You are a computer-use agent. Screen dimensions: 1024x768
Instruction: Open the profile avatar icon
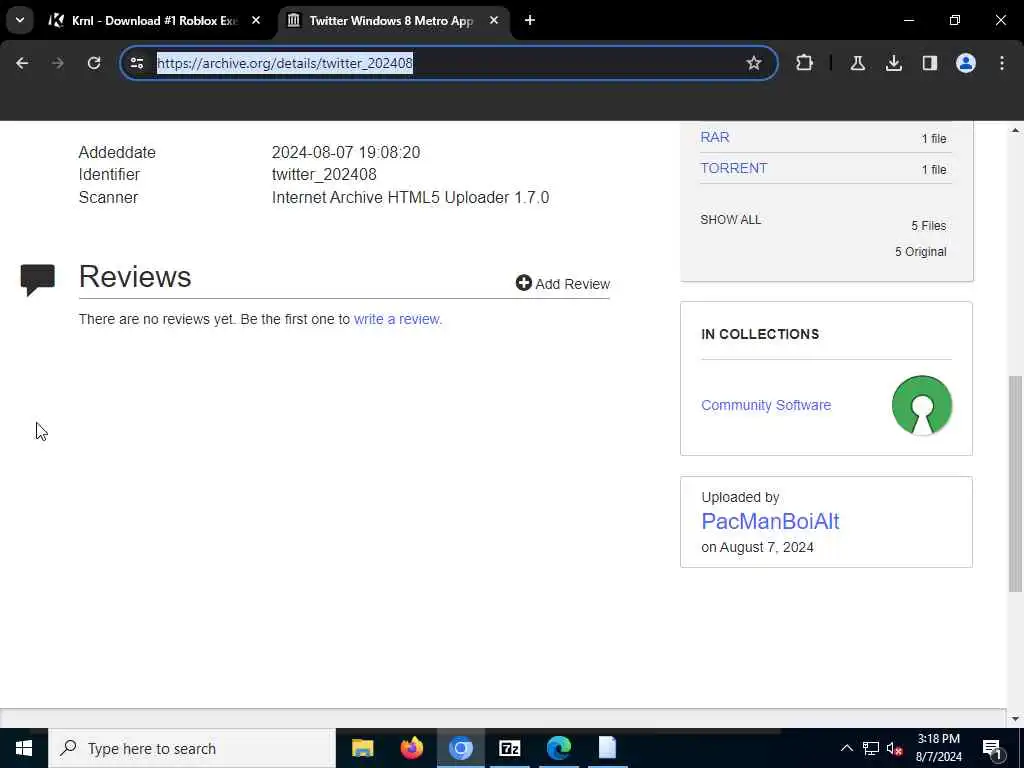pos(966,63)
